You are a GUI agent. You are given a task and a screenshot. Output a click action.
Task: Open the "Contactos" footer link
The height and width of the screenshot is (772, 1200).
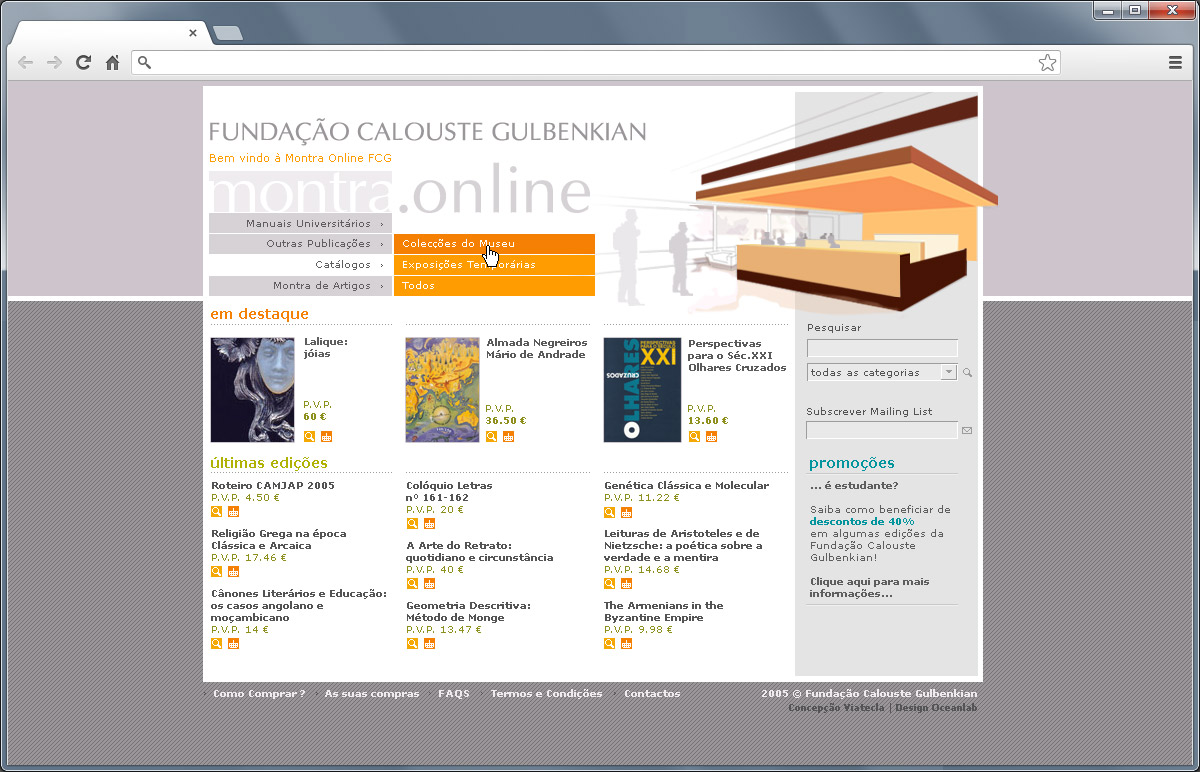[652, 693]
